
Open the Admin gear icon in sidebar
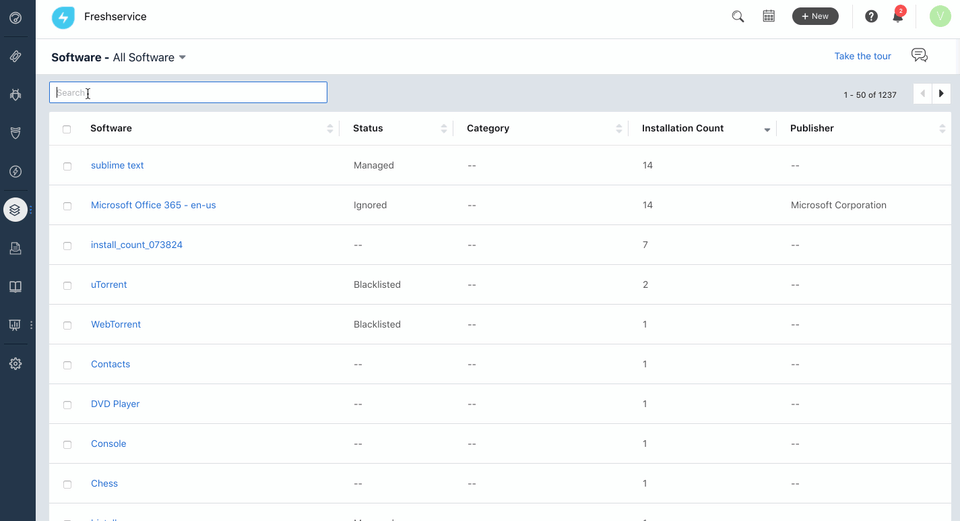(x=15, y=364)
